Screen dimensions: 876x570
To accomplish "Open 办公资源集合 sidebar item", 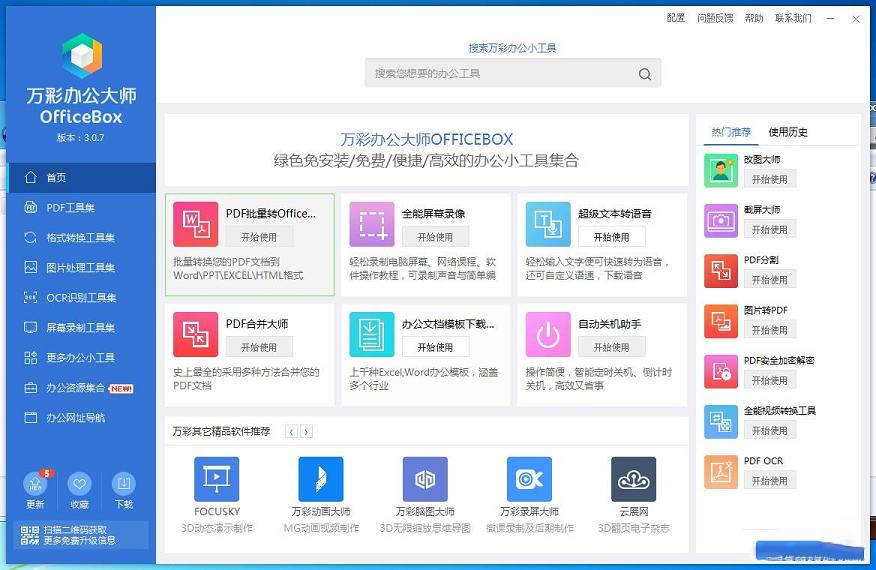I will pyautogui.click(x=82, y=388).
